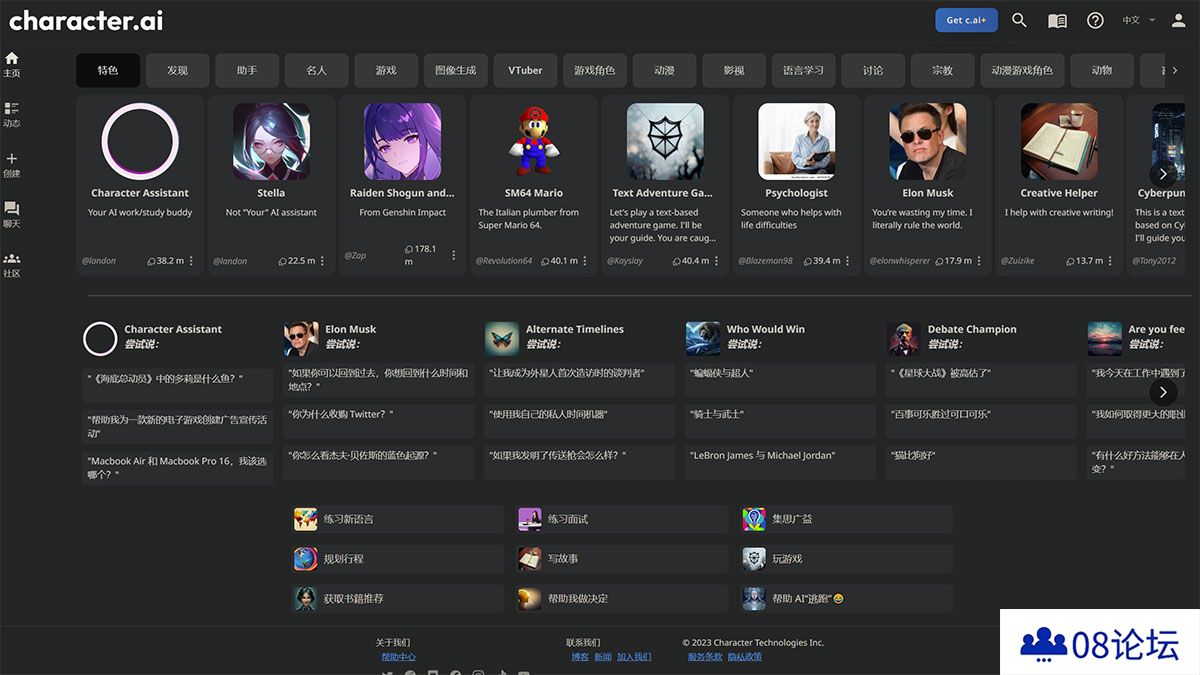
Task: Open the 服务条款 link
Action: (705, 657)
